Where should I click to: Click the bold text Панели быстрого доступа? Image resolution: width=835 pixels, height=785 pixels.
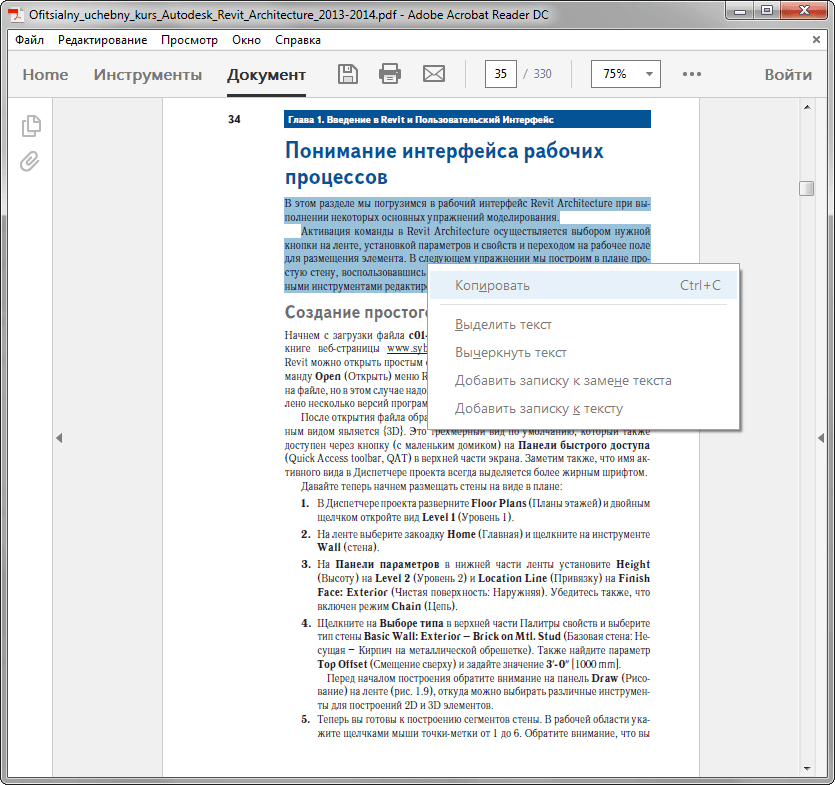click(584, 445)
